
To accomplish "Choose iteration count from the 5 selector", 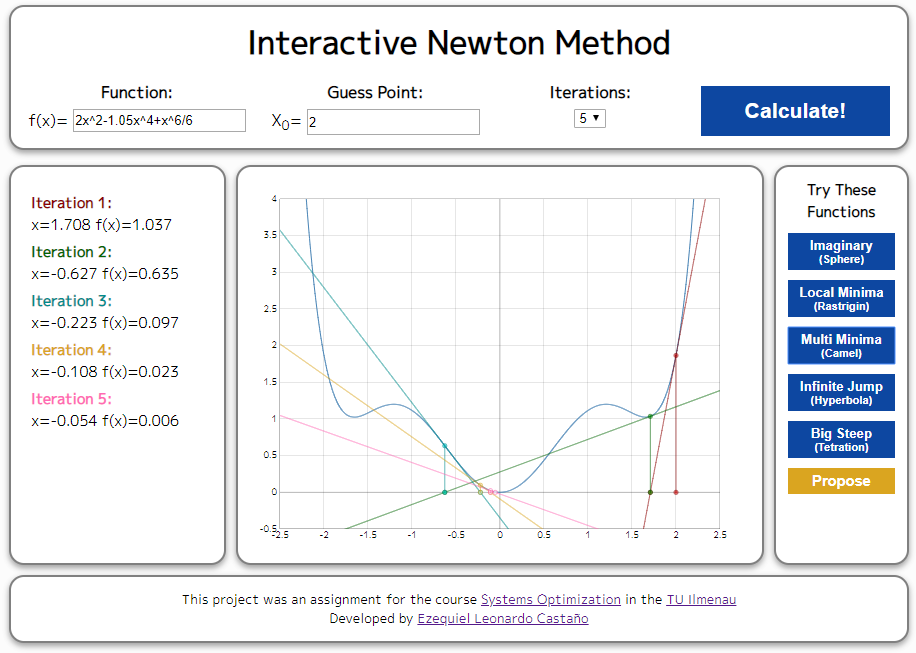I will (x=590, y=117).
